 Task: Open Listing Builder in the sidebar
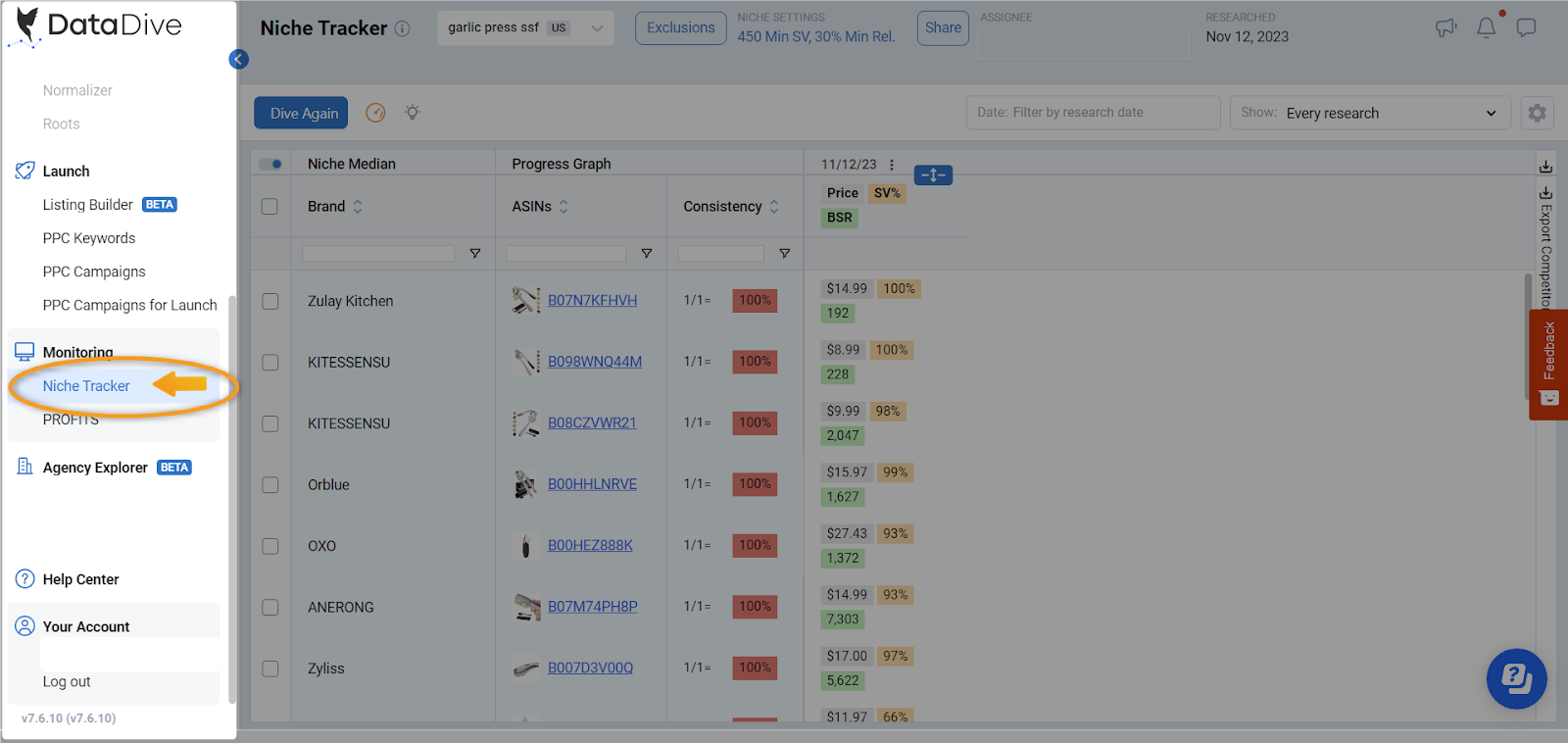pos(87,205)
